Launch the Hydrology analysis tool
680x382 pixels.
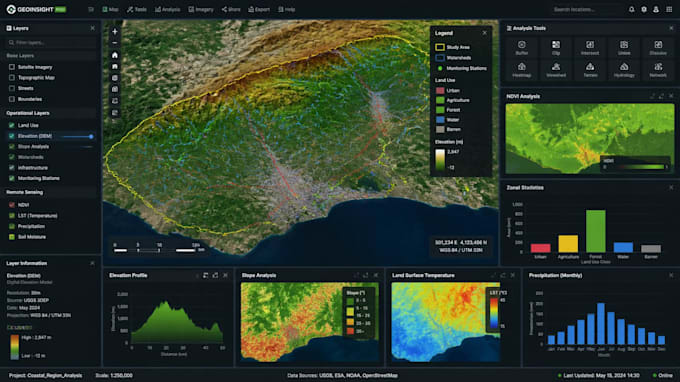pyautogui.click(x=624, y=70)
